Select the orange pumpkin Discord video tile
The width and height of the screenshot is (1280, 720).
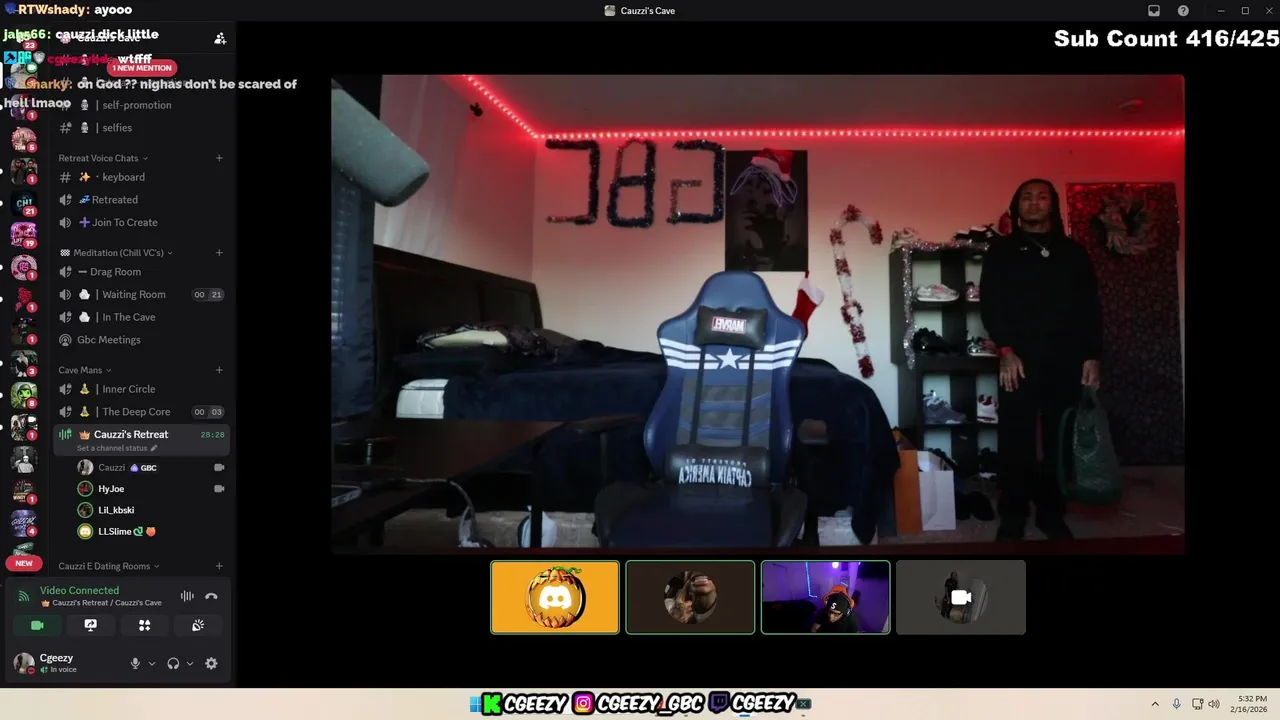(555, 597)
